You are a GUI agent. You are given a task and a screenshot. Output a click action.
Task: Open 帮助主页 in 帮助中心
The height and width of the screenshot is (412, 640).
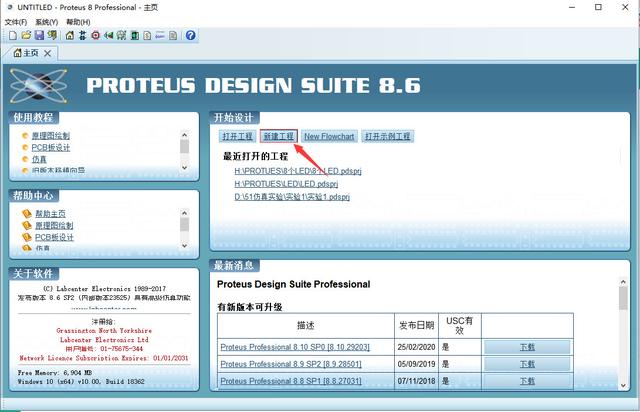point(50,214)
